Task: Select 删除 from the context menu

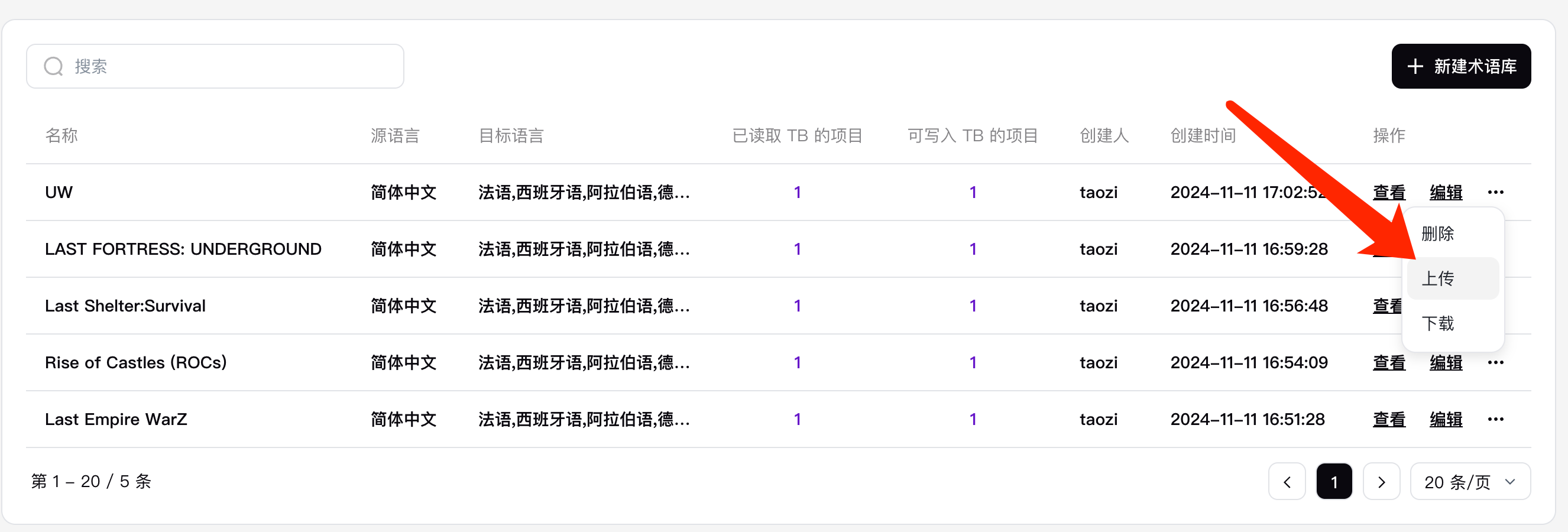Action: [1438, 233]
